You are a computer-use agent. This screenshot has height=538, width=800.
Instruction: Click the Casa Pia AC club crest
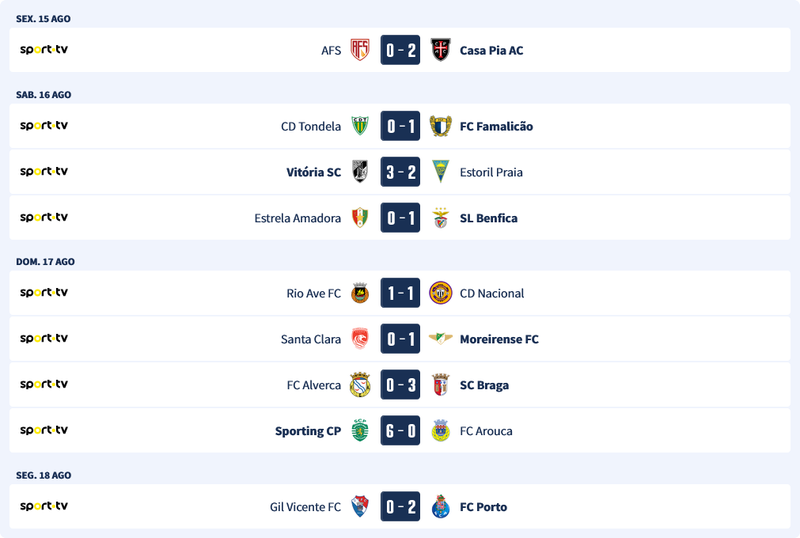click(440, 50)
